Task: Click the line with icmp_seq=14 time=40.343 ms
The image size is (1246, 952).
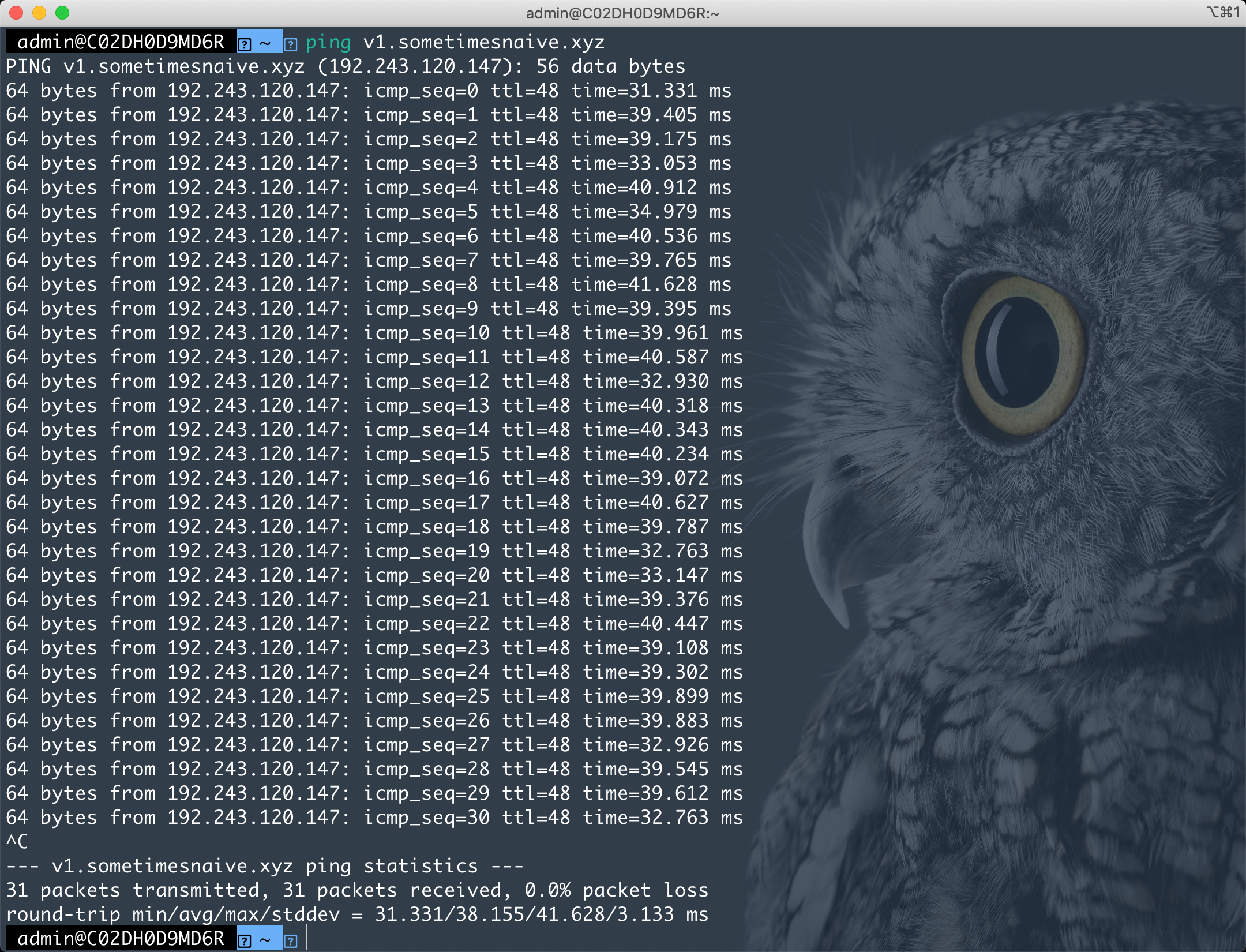Action: [x=374, y=430]
